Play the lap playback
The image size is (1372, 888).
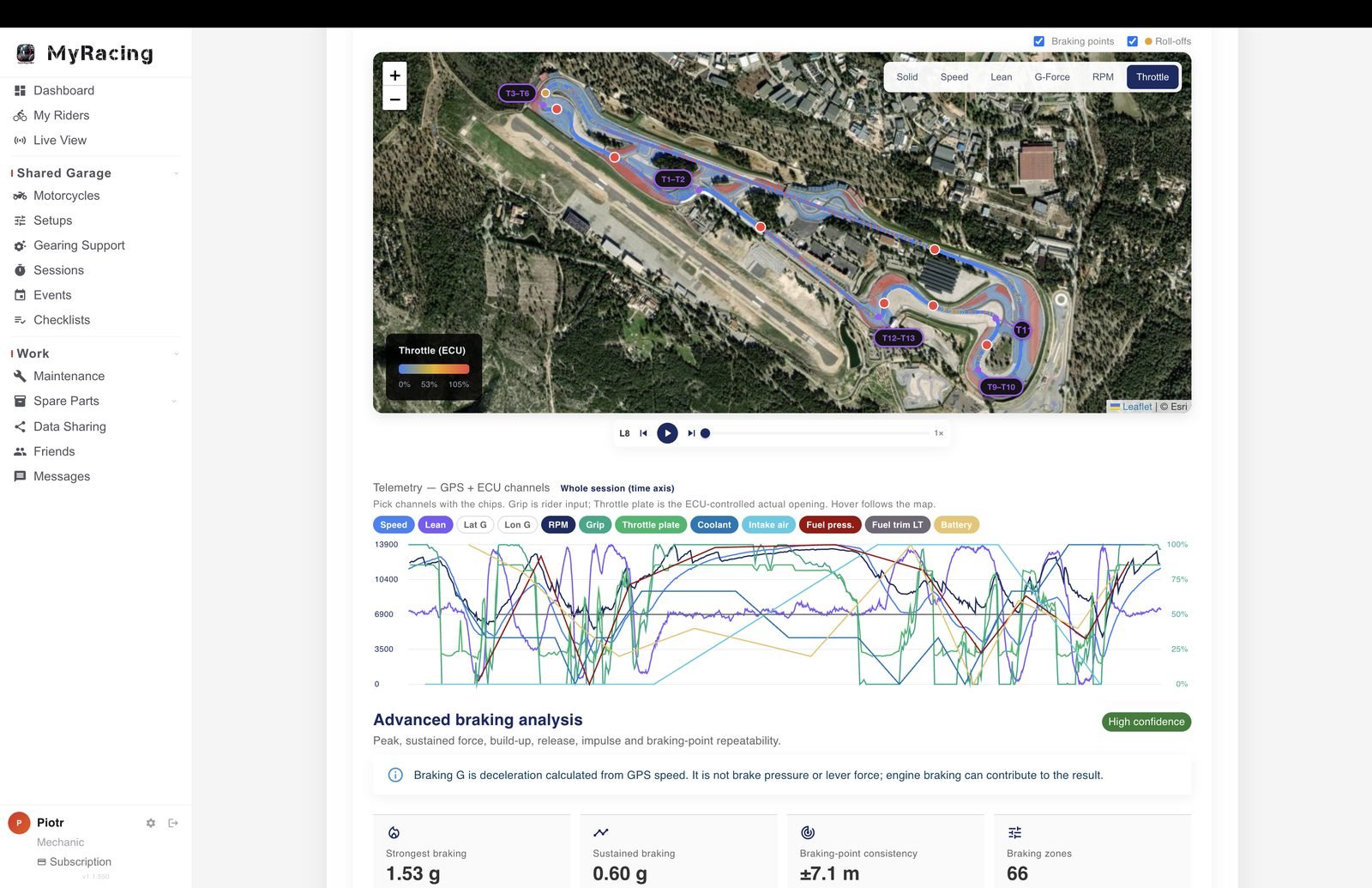667,433
